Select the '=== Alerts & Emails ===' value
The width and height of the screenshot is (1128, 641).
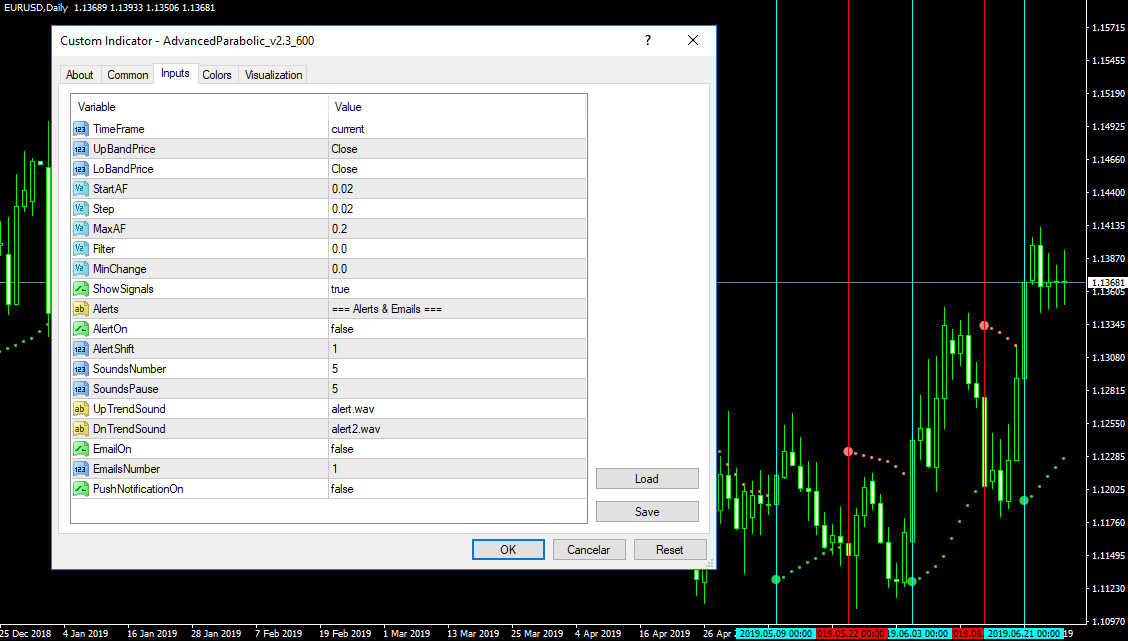458,309
